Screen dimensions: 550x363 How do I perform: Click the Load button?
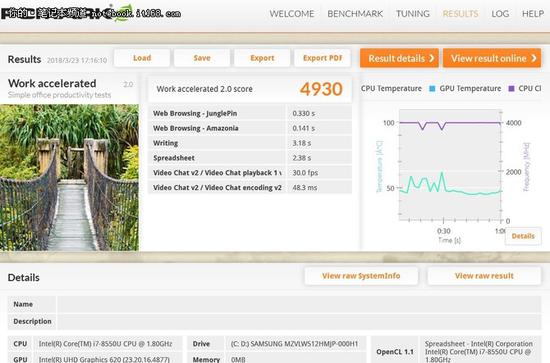[142, 58]
